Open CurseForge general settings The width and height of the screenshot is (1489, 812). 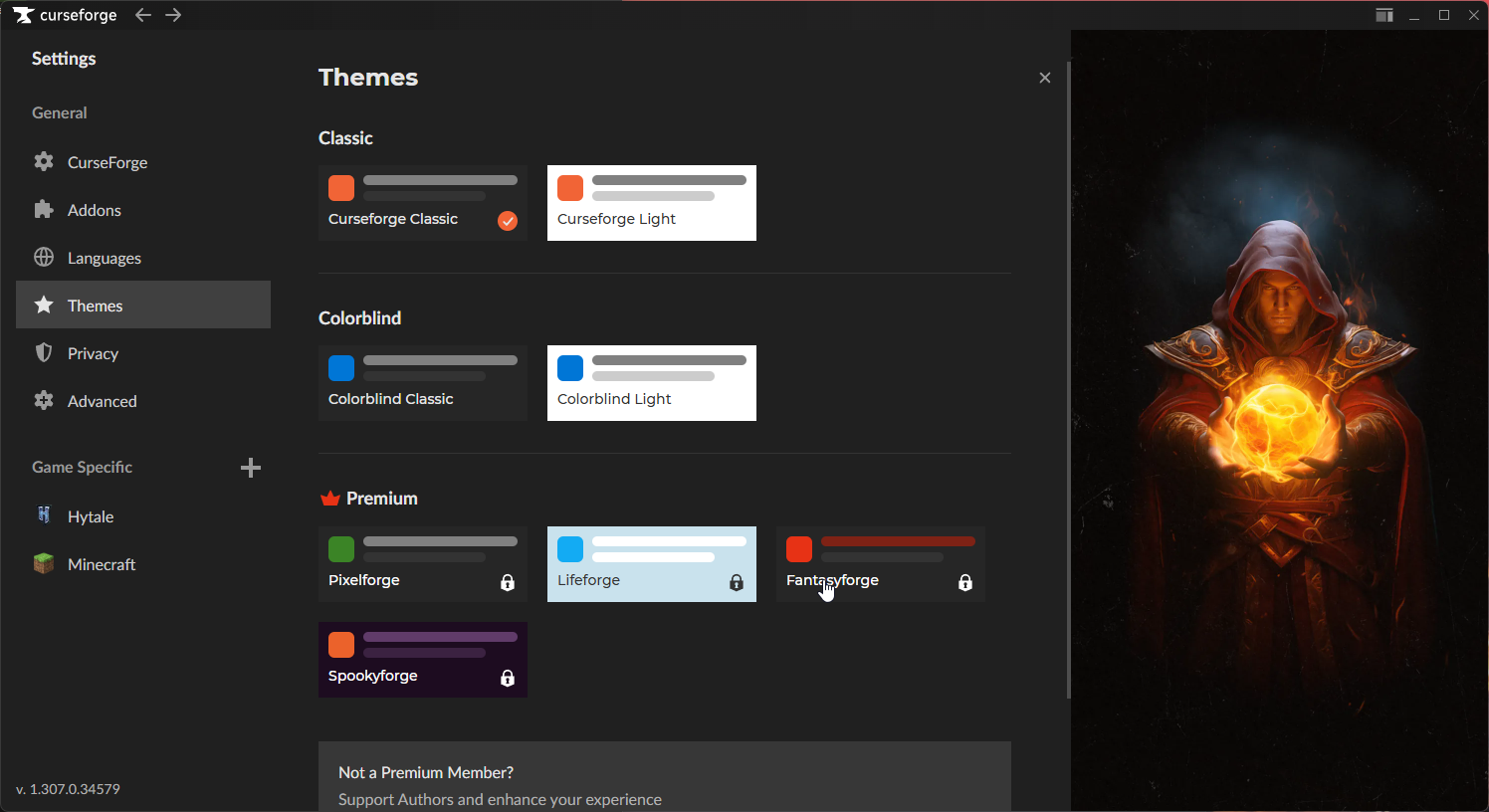tap(143, 161)
